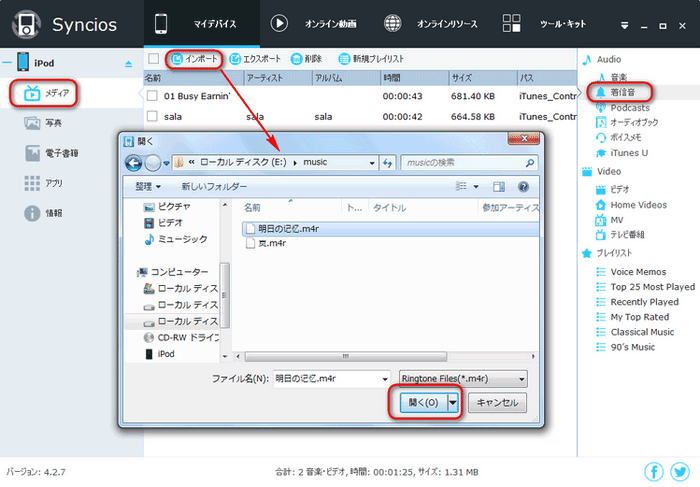Tick the select-all checkbox in toolbar
The image size is (700, 487).
(154, 59)
